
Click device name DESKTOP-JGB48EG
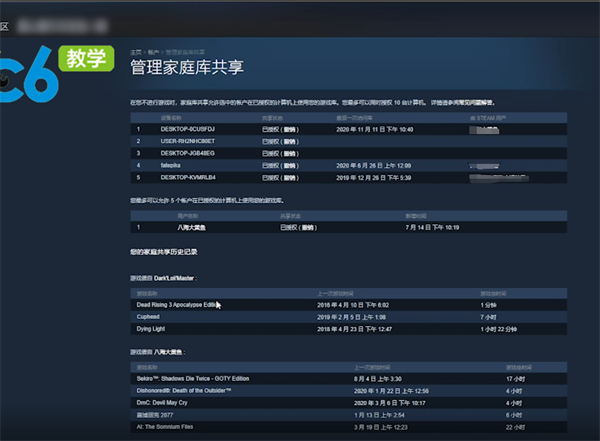[x=188, y=154]
